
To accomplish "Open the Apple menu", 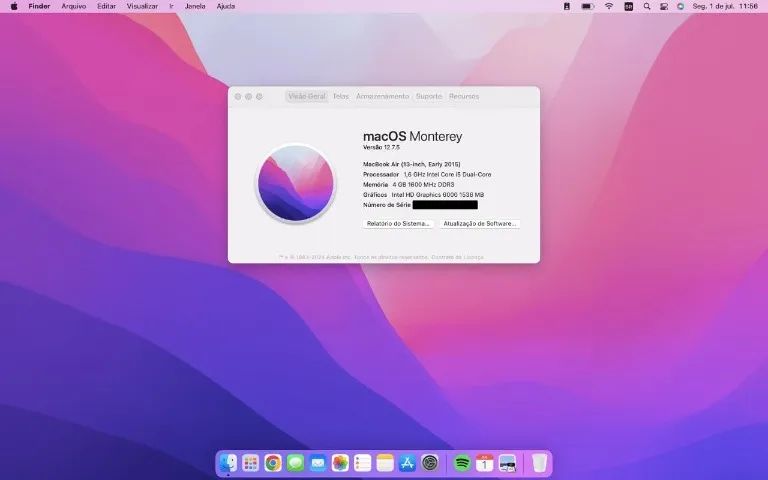I will tap(14, 6).
